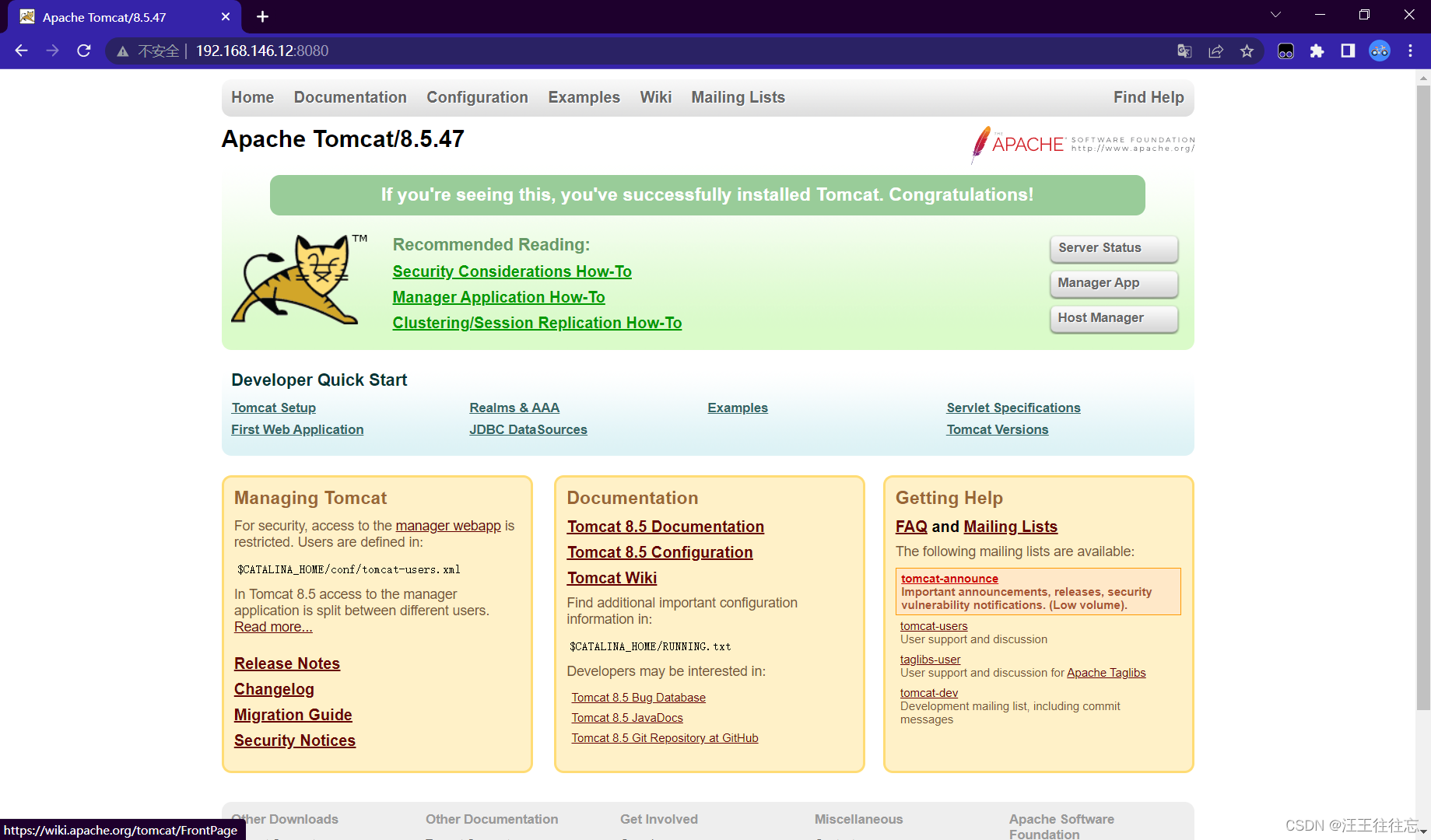Open the First Web Application link
Image resolution: width=1431 pixels, height=840 pixels.
[297, 429]
